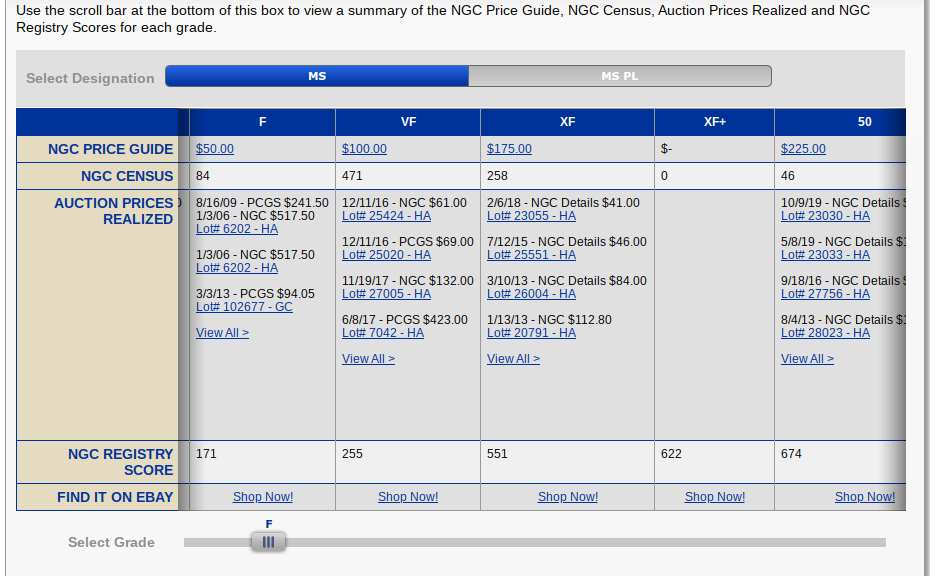
Task: Click Shop Now under F column
Action: pyautogui.click(x=263, y=497)
